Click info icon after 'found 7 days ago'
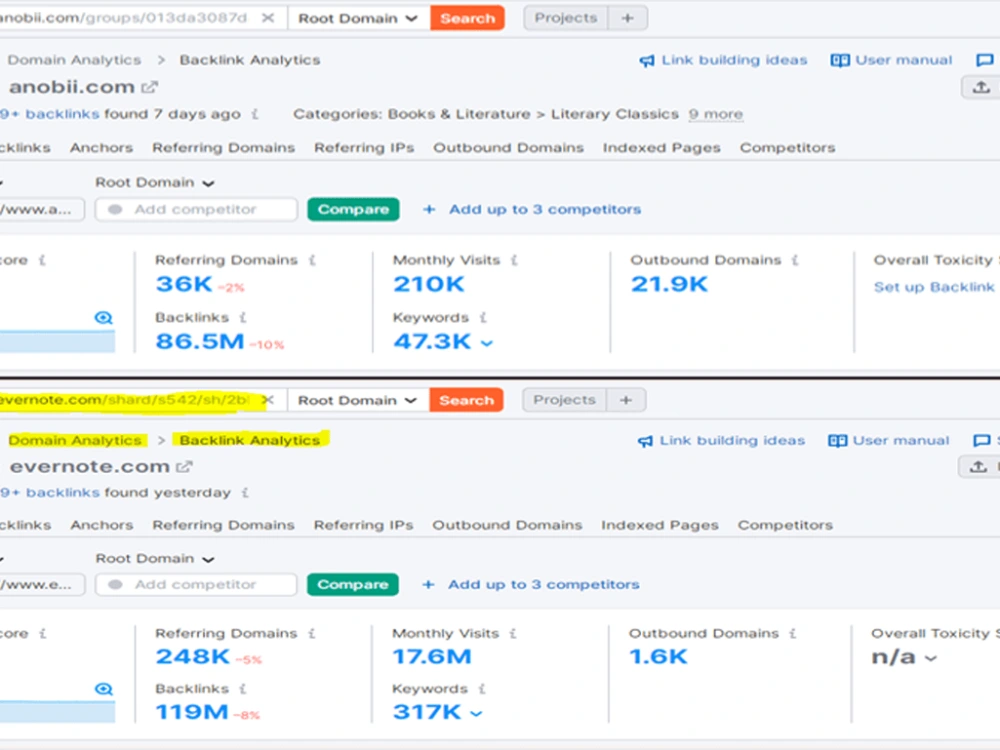 pos(254,114)
